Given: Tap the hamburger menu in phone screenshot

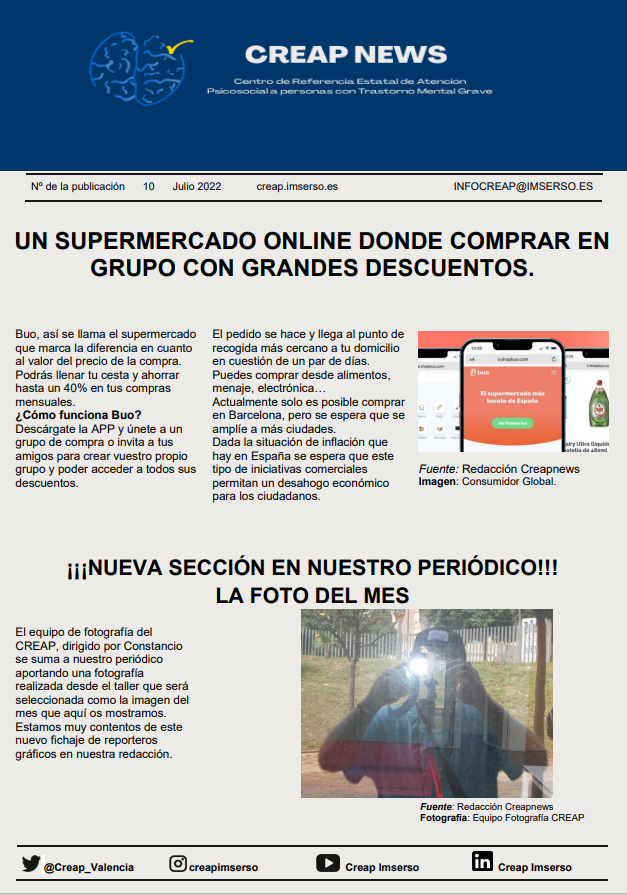Looking at the screenshot, I should (553, 372).
